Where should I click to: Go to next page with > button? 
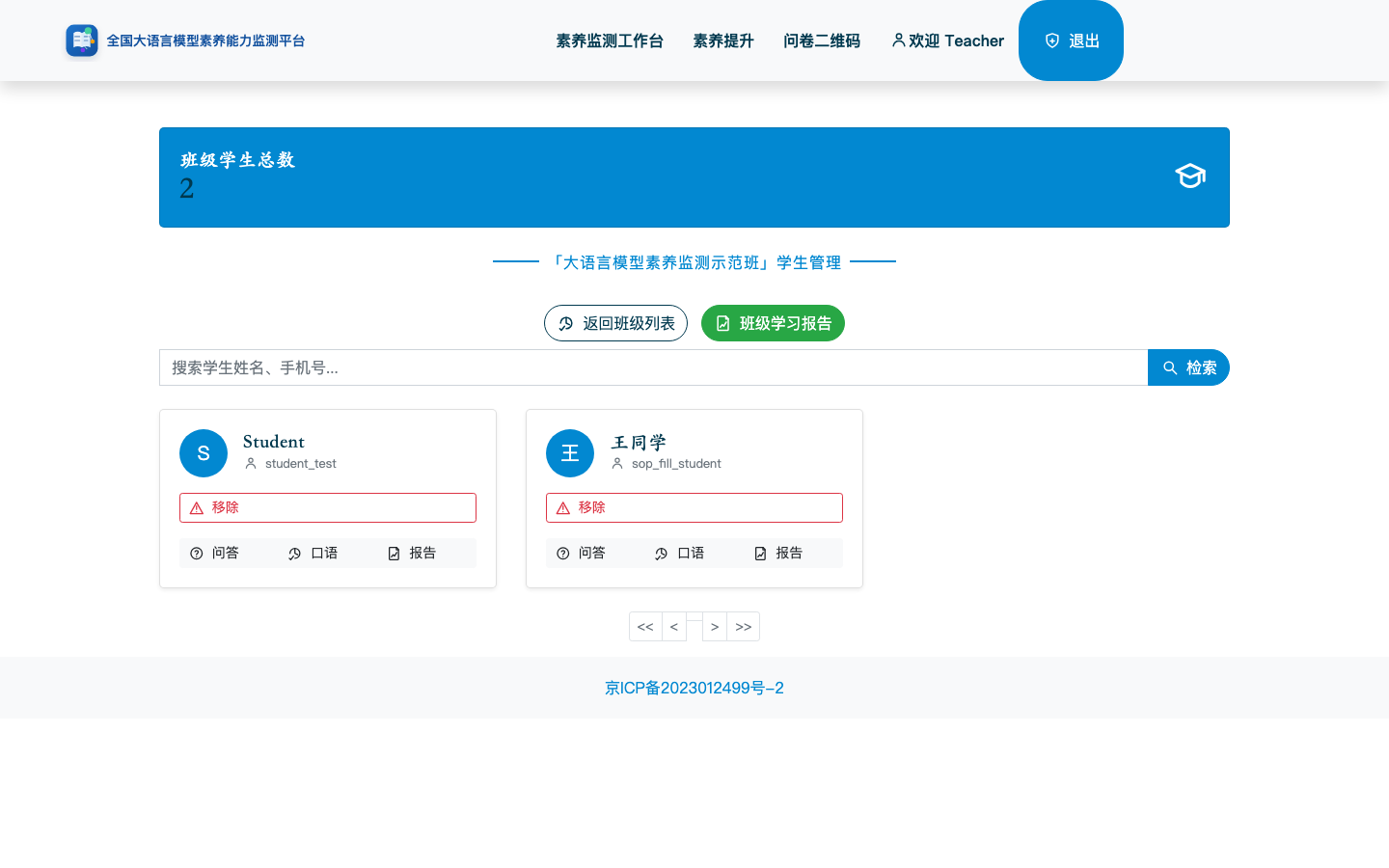click(x=715, y=627)
